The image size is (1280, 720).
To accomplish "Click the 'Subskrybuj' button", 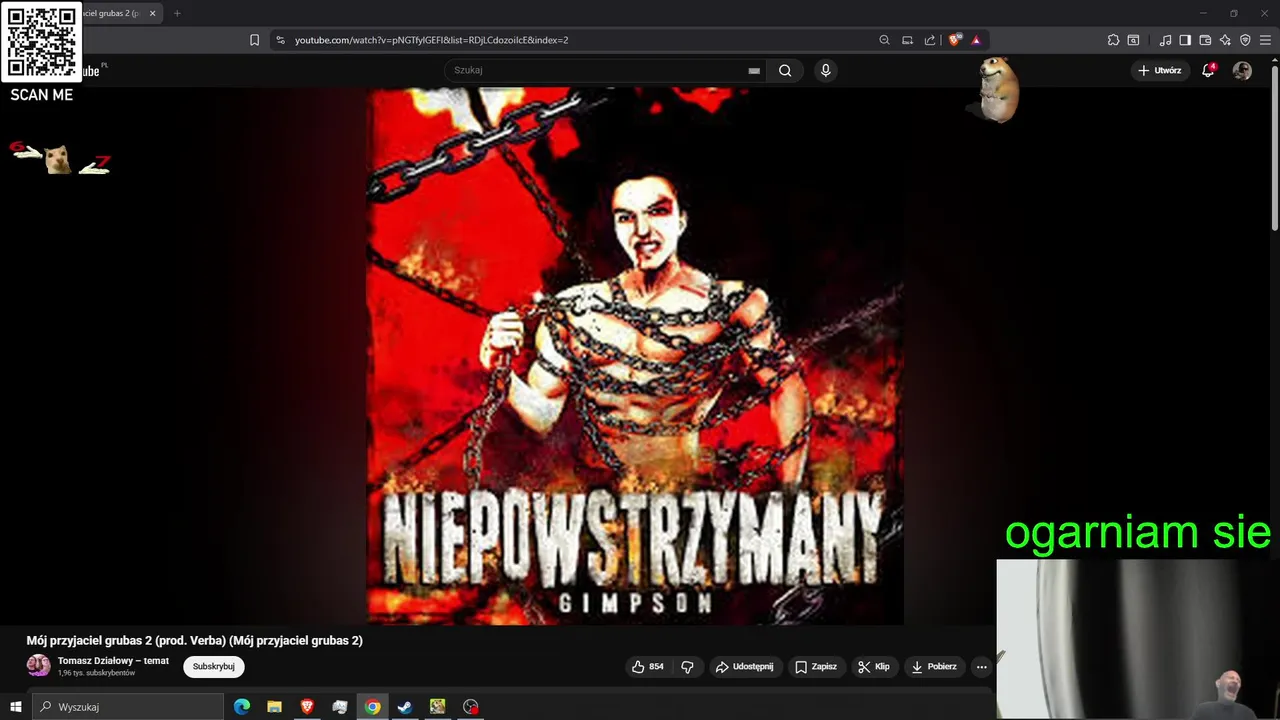I will (x=214, y=666).
